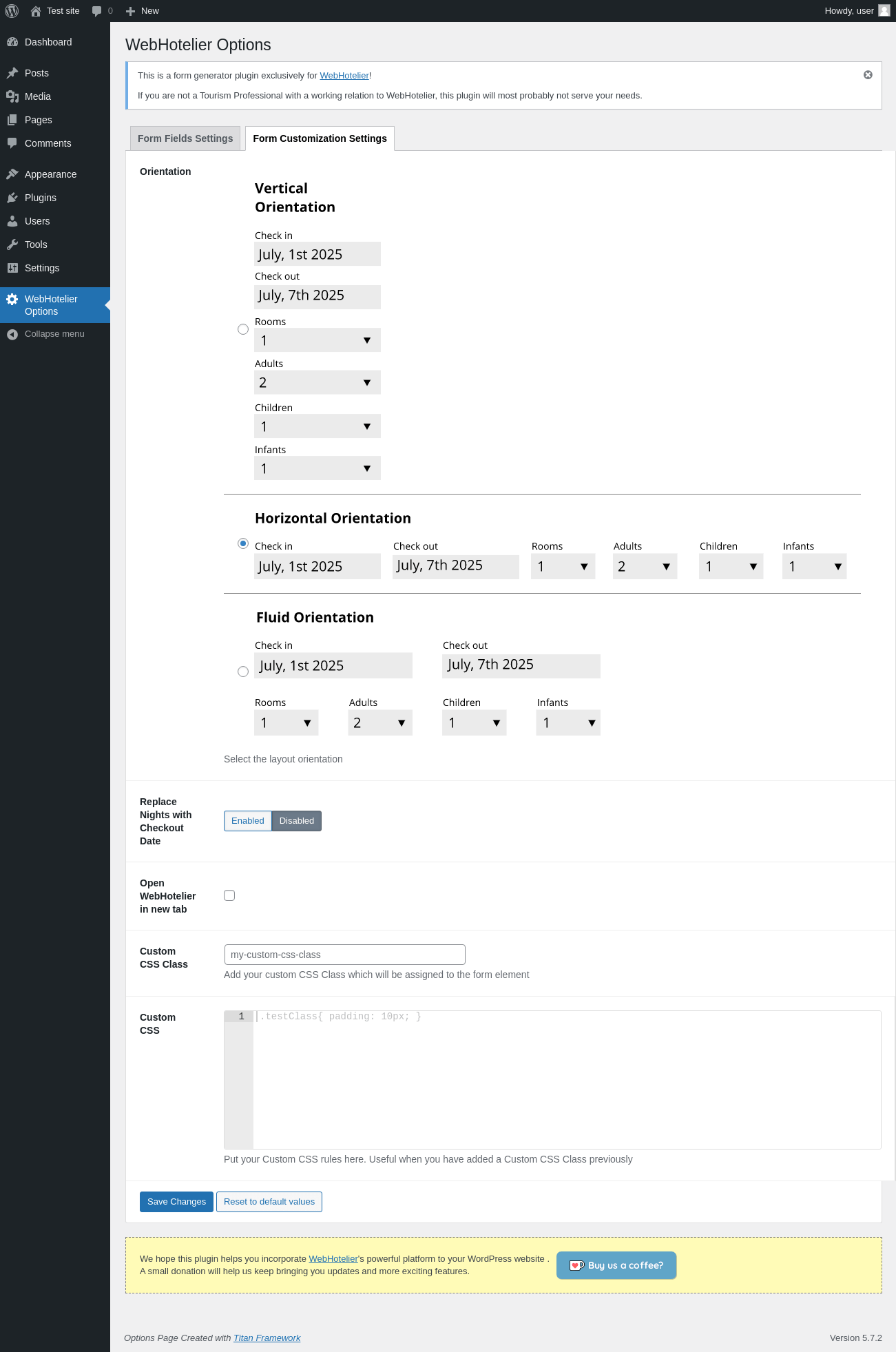This screenshot has width=896, height=1352.
Task: Click Check out date in Vertical Orientation
Action: (317, 297)
